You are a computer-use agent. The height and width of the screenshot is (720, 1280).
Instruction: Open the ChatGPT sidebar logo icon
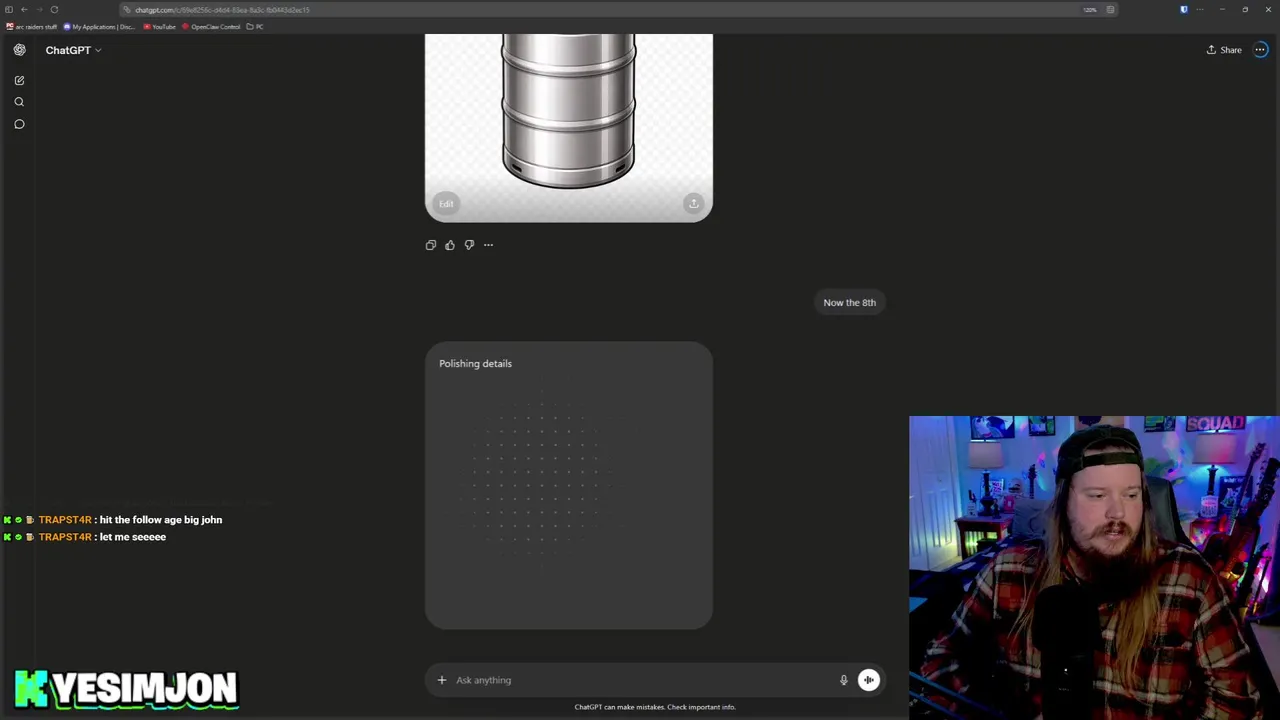19,50
